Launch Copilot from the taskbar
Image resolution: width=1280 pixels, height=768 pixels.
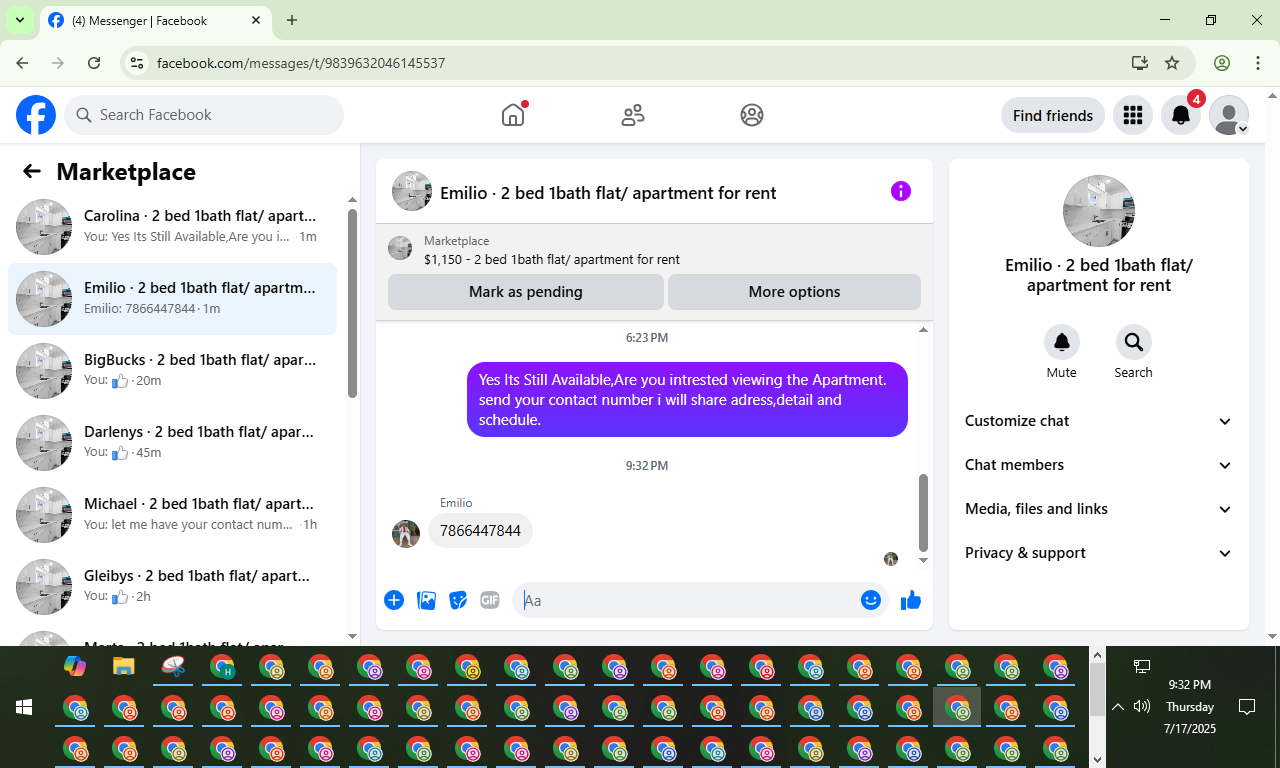(75, 666)
